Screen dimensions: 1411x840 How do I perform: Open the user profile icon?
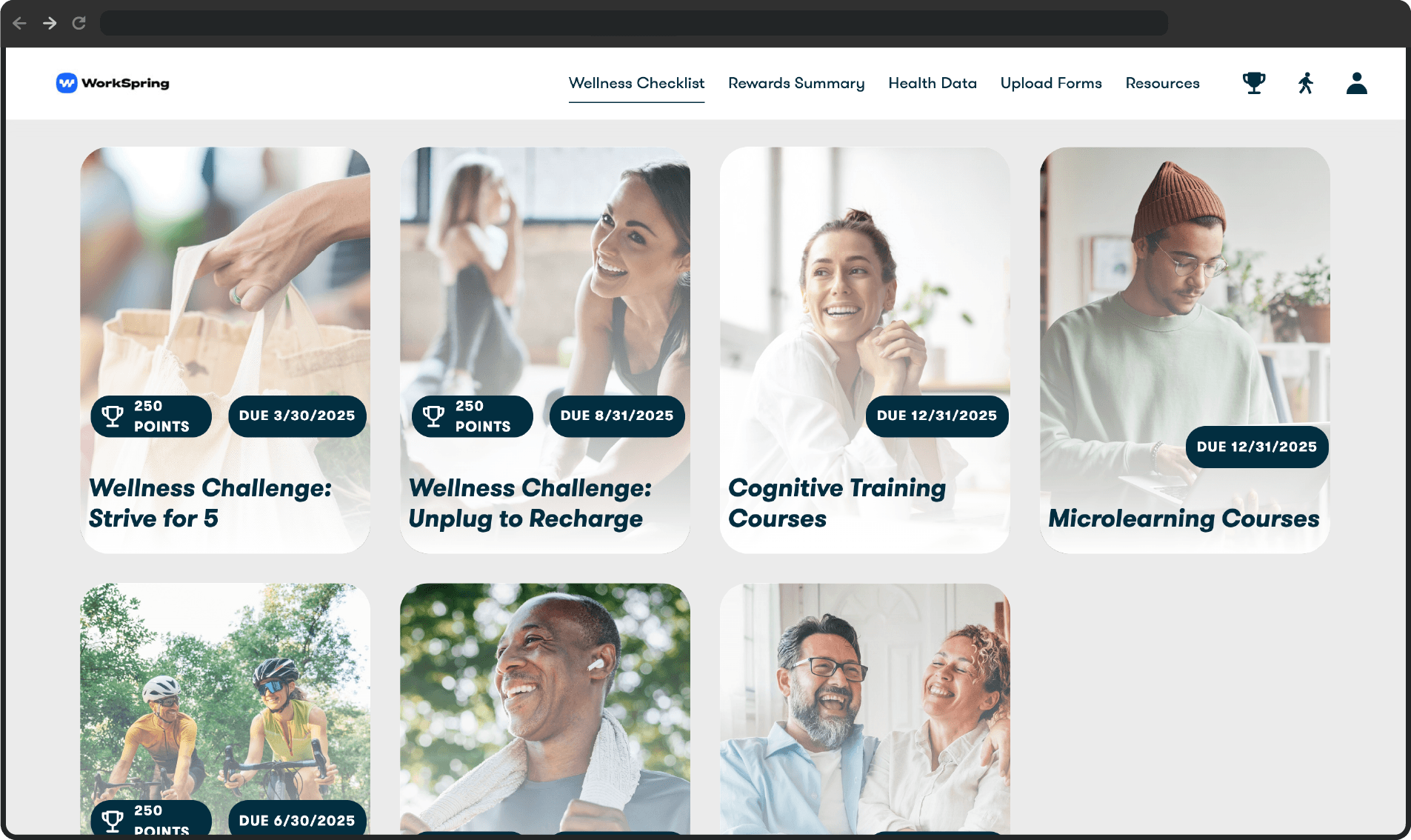(1357, 83)
